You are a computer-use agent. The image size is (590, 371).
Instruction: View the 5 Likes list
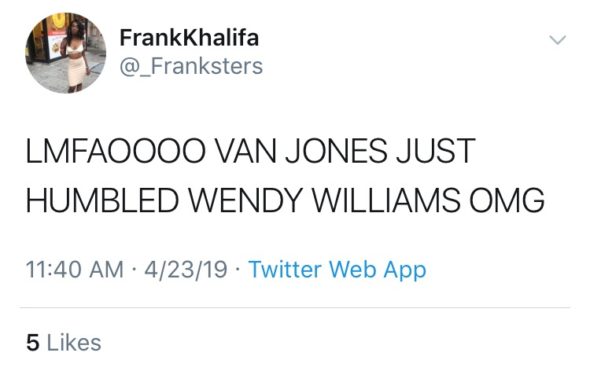pyautogui.click(x=64, y=342)
